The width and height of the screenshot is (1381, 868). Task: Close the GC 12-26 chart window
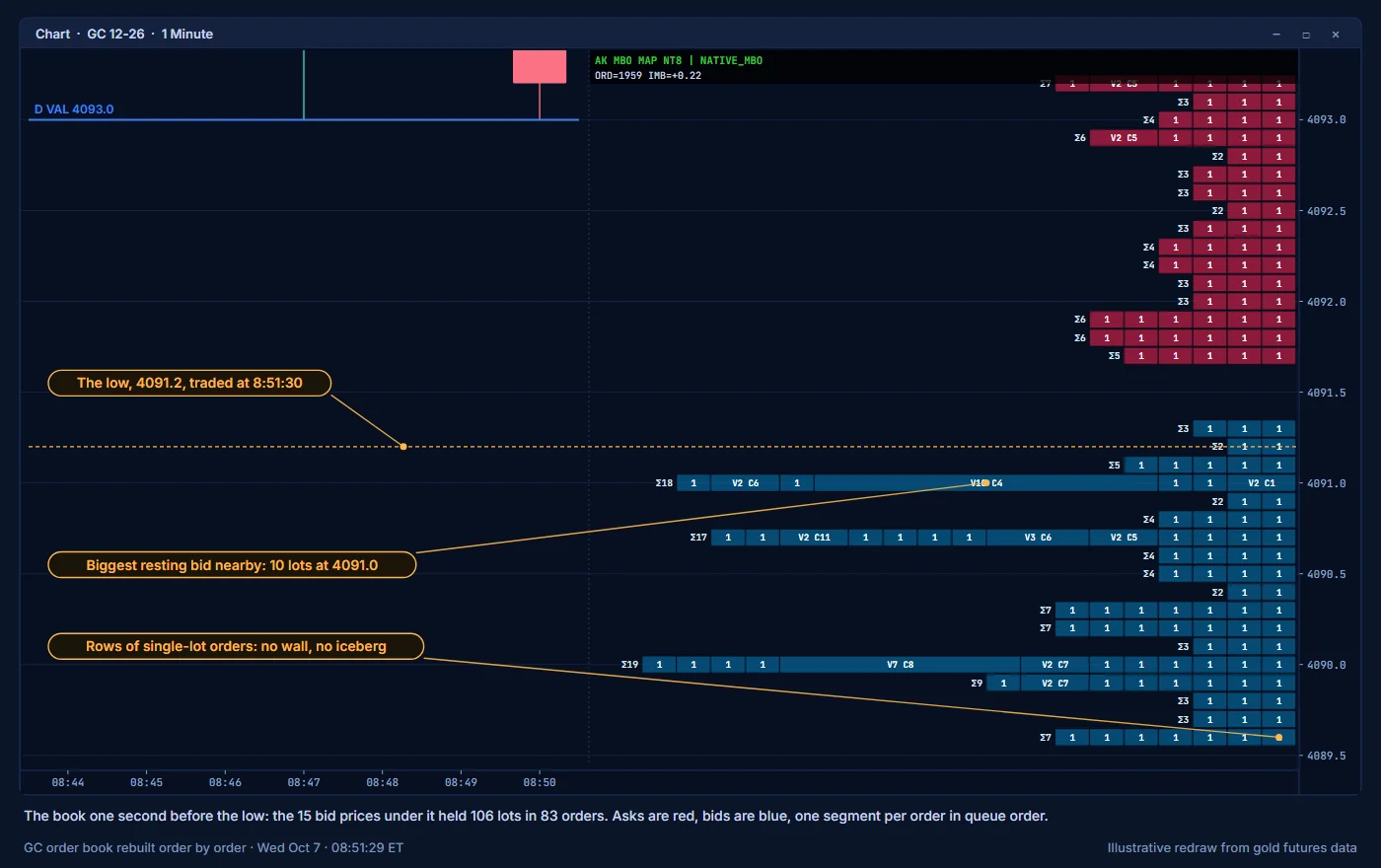(1336, 35)
